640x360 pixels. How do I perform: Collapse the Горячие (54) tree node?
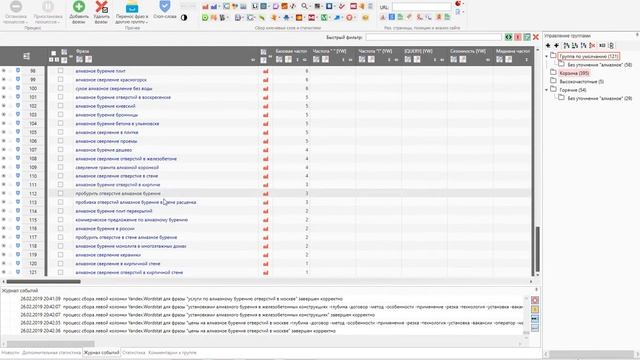point(547,90)
